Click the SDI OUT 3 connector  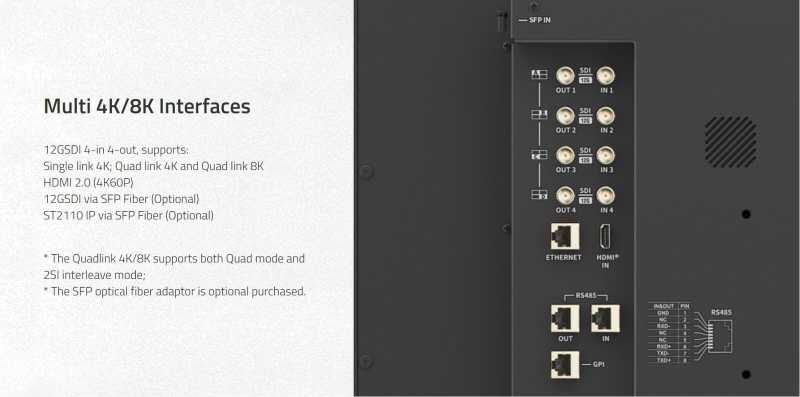click(x=565, y=155)
